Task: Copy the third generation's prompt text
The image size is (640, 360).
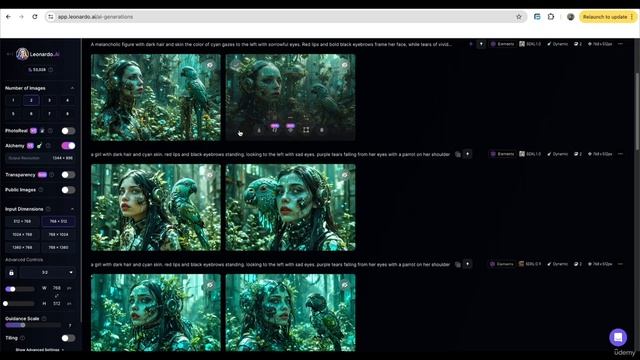Action: tap(458, 264)
